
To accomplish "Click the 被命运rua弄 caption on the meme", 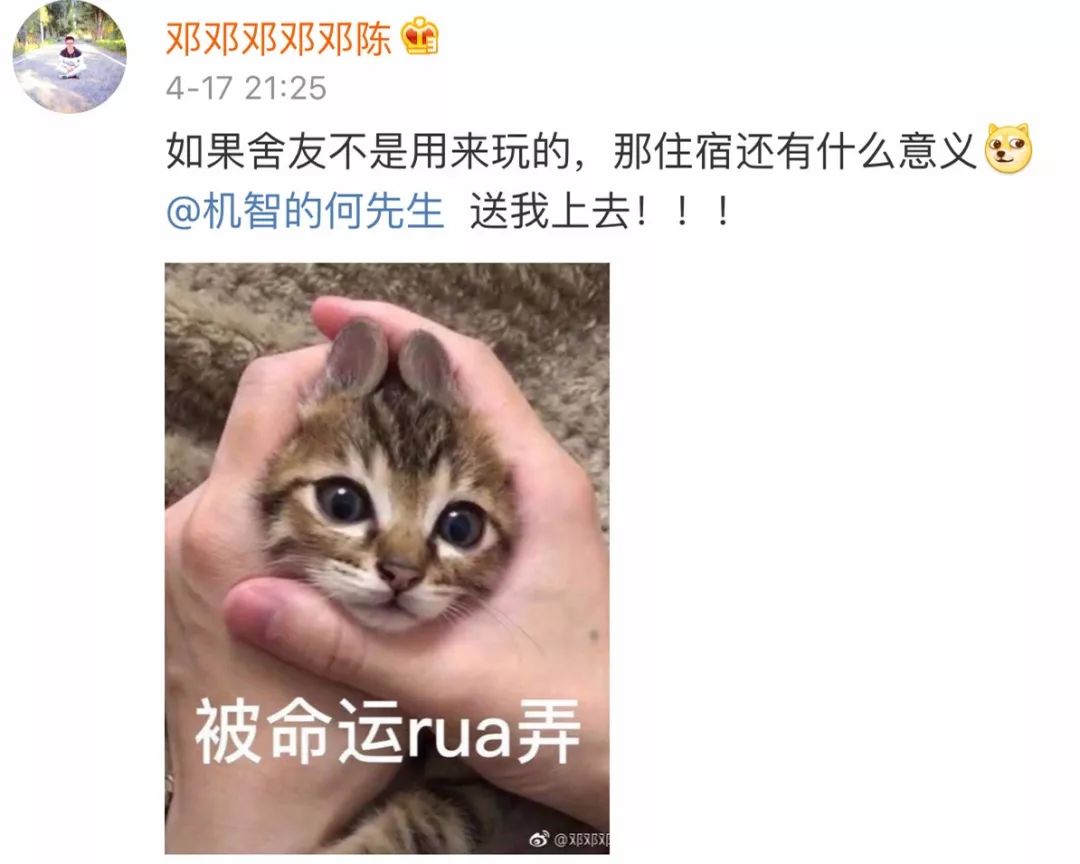I will point(388,731).
